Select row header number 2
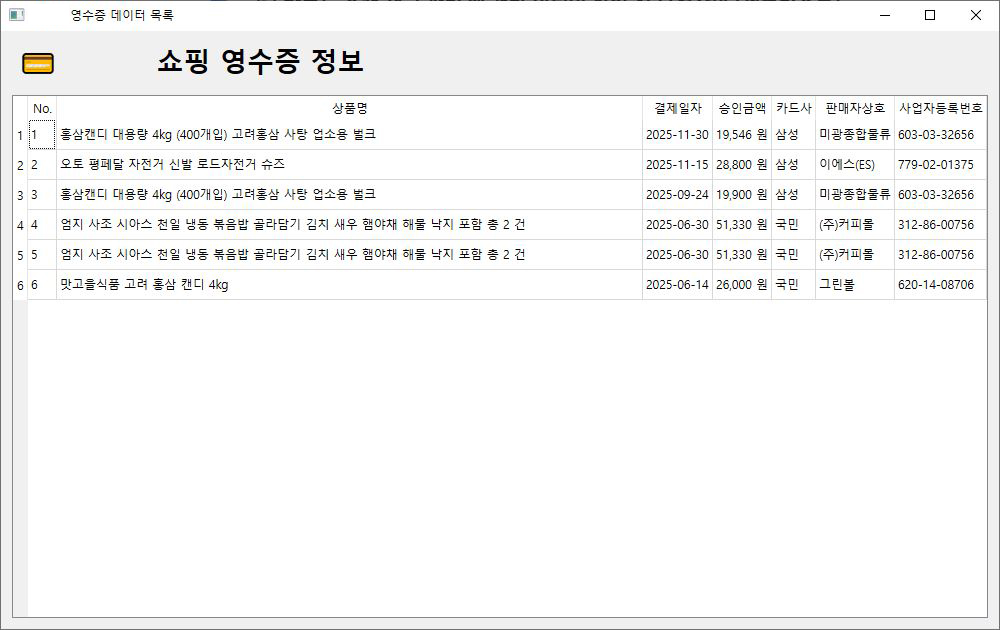The height and width of the screenshot is (630, 1000). (20, 165)
